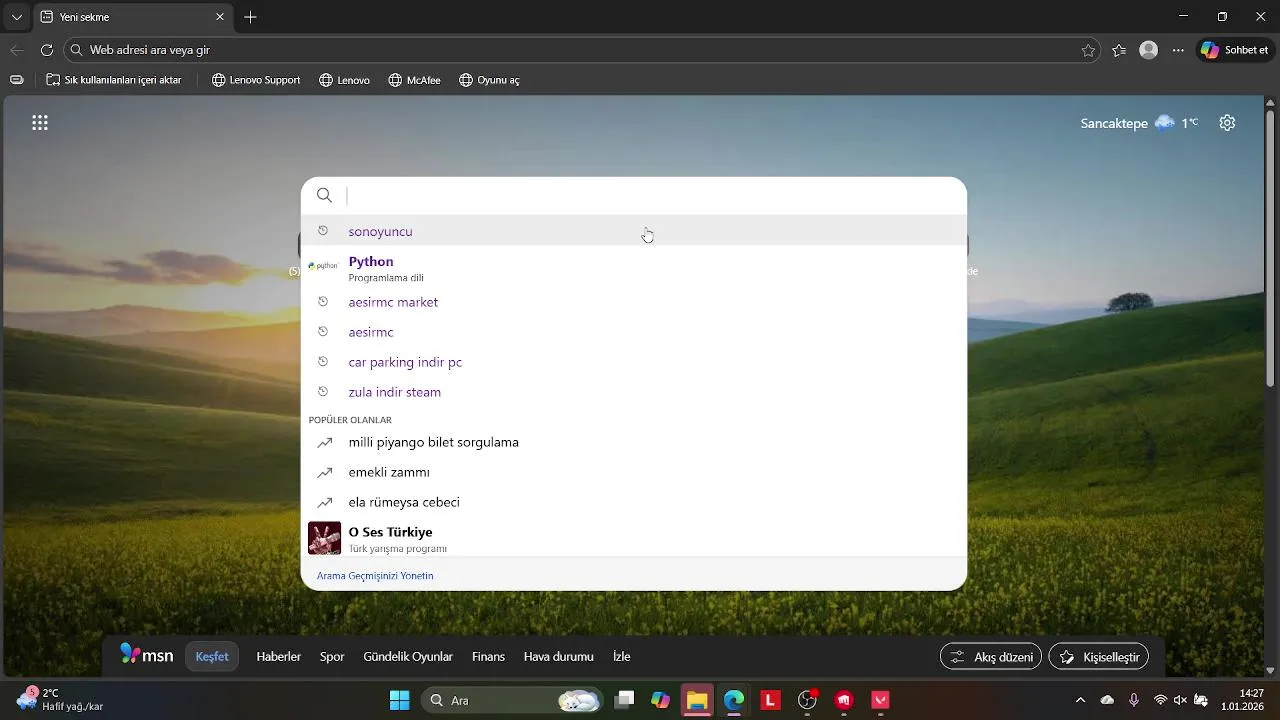Switch to İzle tab

click(621, 657)
